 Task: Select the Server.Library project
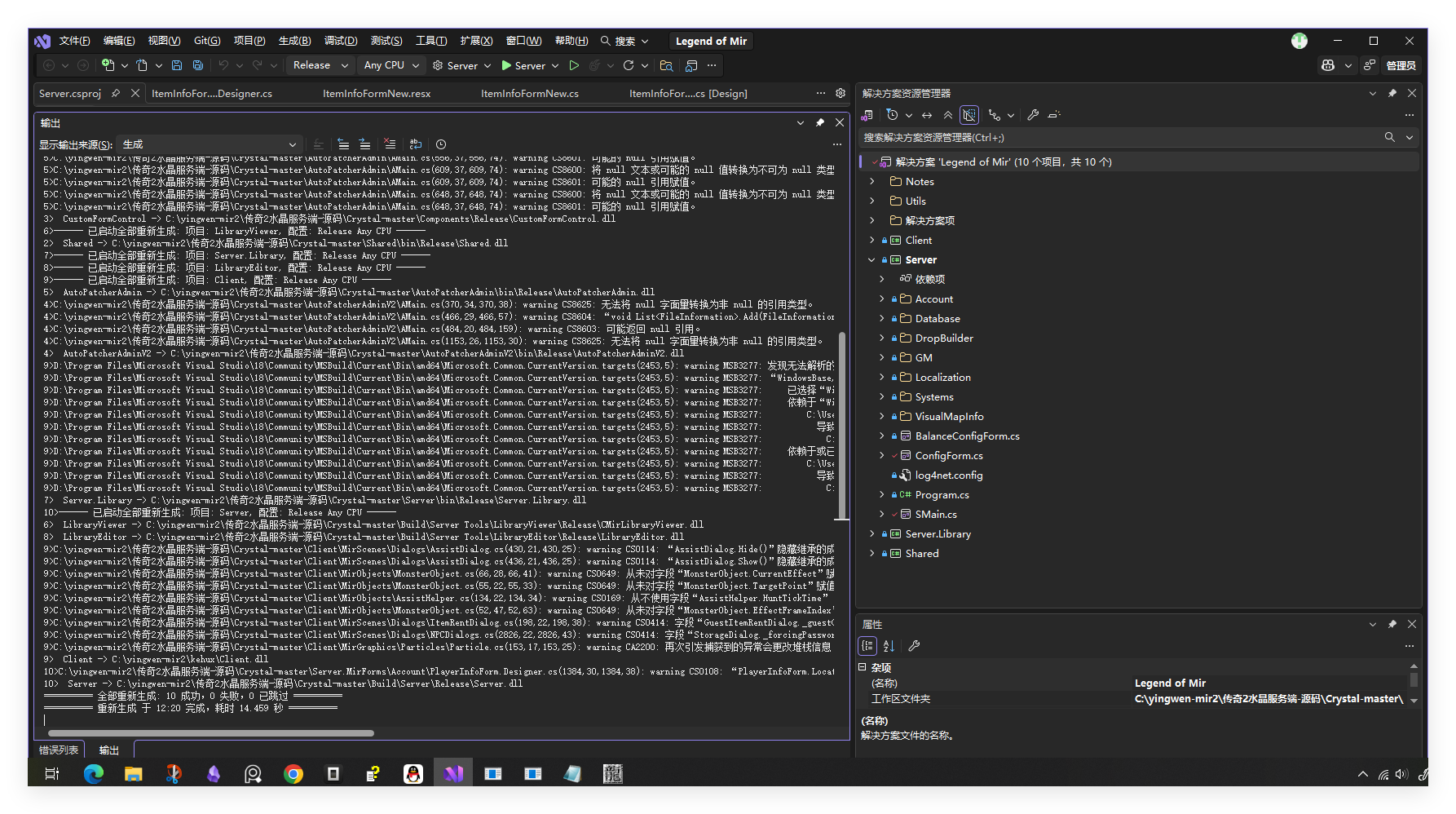click(938, 534)
